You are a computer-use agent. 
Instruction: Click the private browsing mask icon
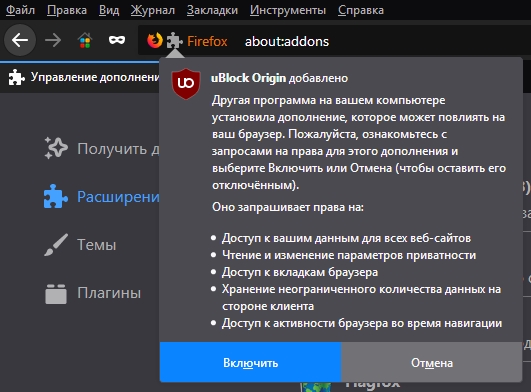tap(117, 40)
